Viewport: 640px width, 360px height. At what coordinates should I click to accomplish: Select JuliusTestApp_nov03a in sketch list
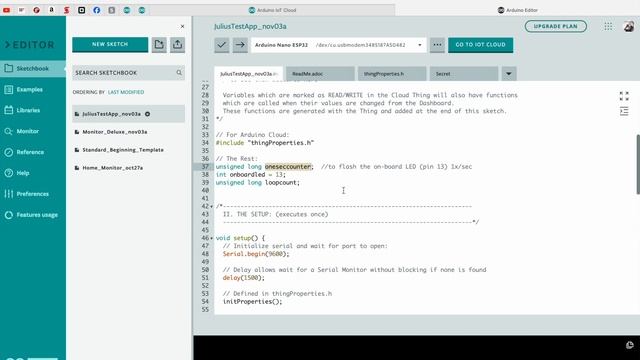pos(128,114)
